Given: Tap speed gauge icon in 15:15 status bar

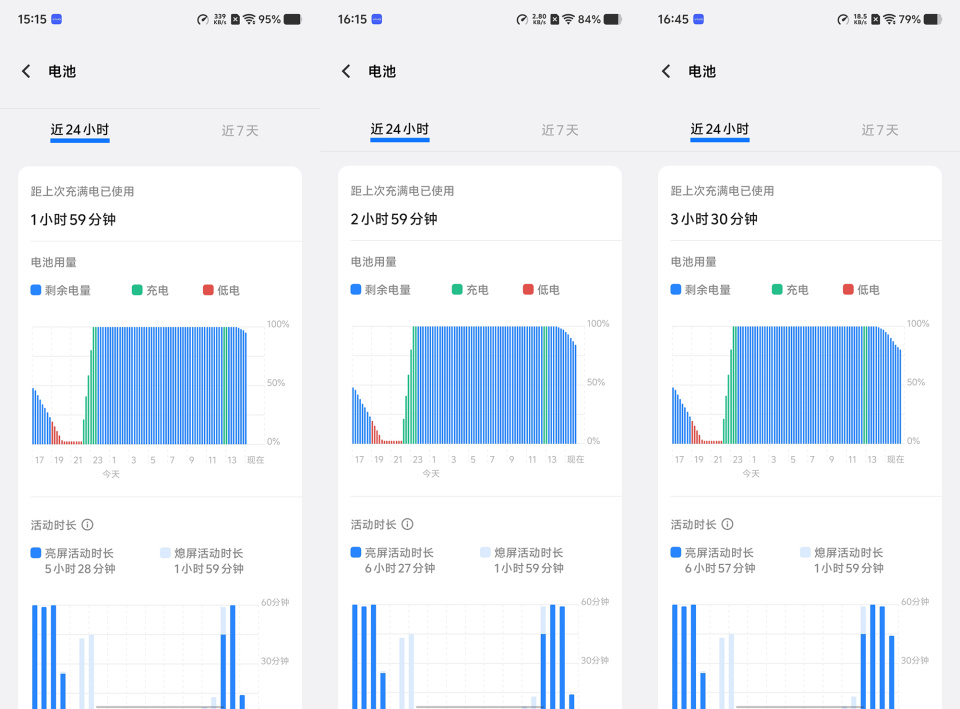Looking at the screenshot, I should tap(203, 20).
